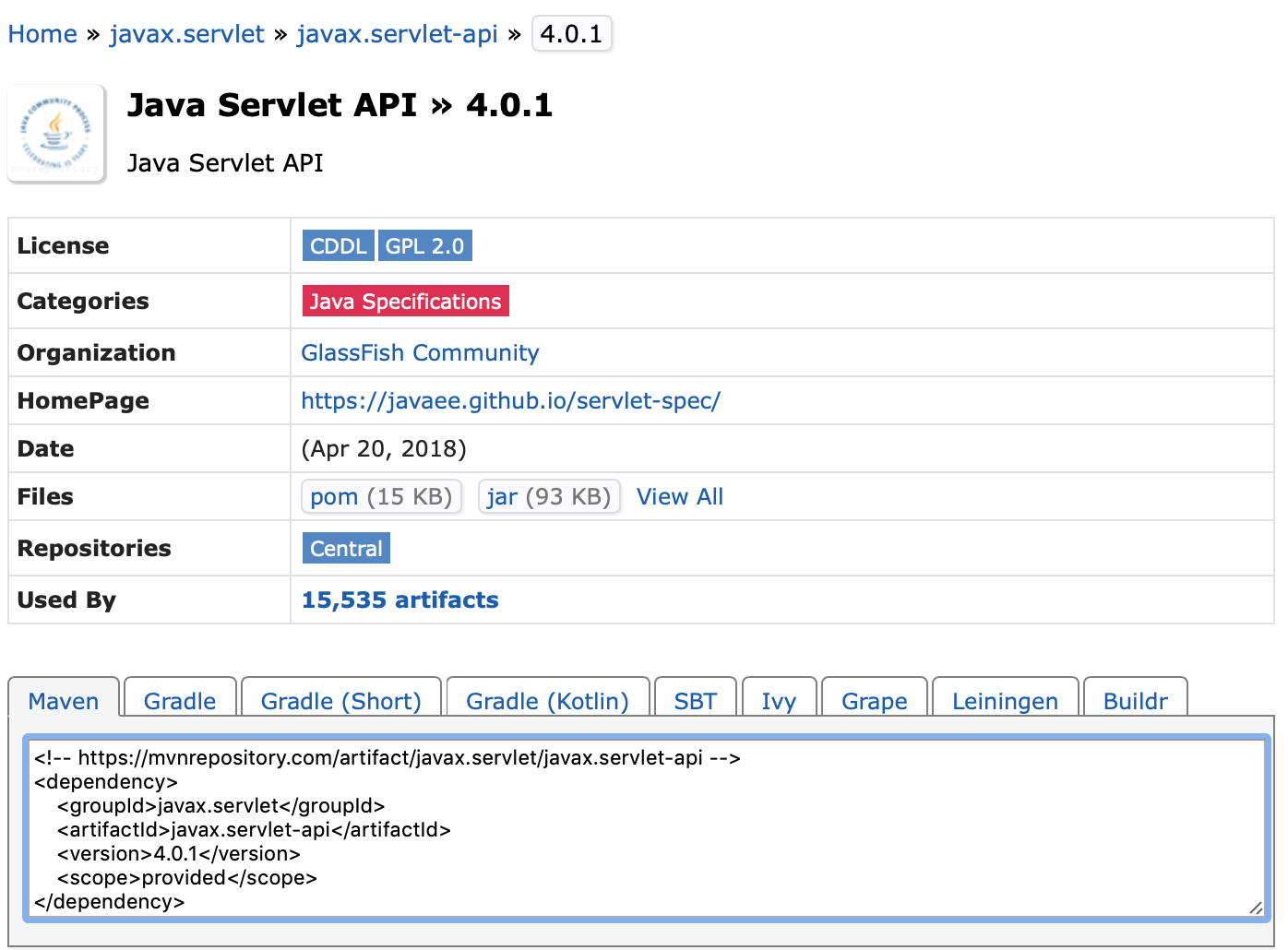Click the (Apr 20, 2018) date value
The image size is (1288, 950).
[x=384, y=448]
